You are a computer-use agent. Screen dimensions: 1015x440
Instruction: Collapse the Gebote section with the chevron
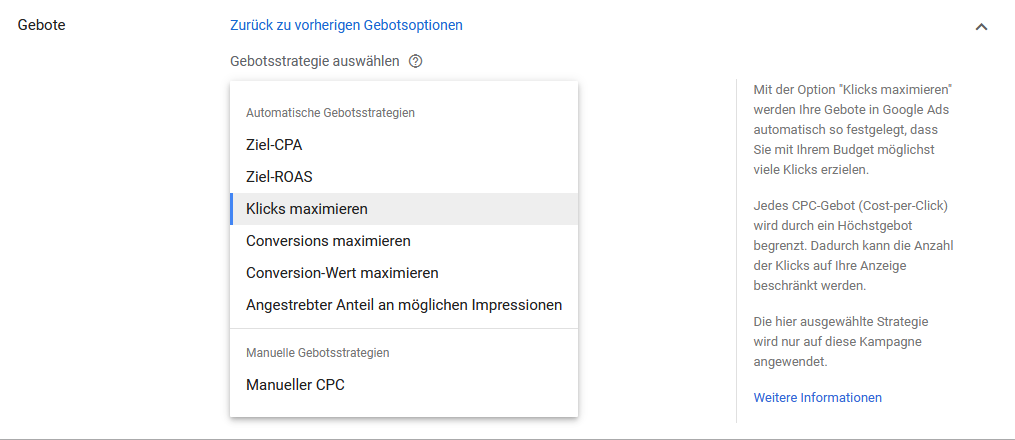981,26
